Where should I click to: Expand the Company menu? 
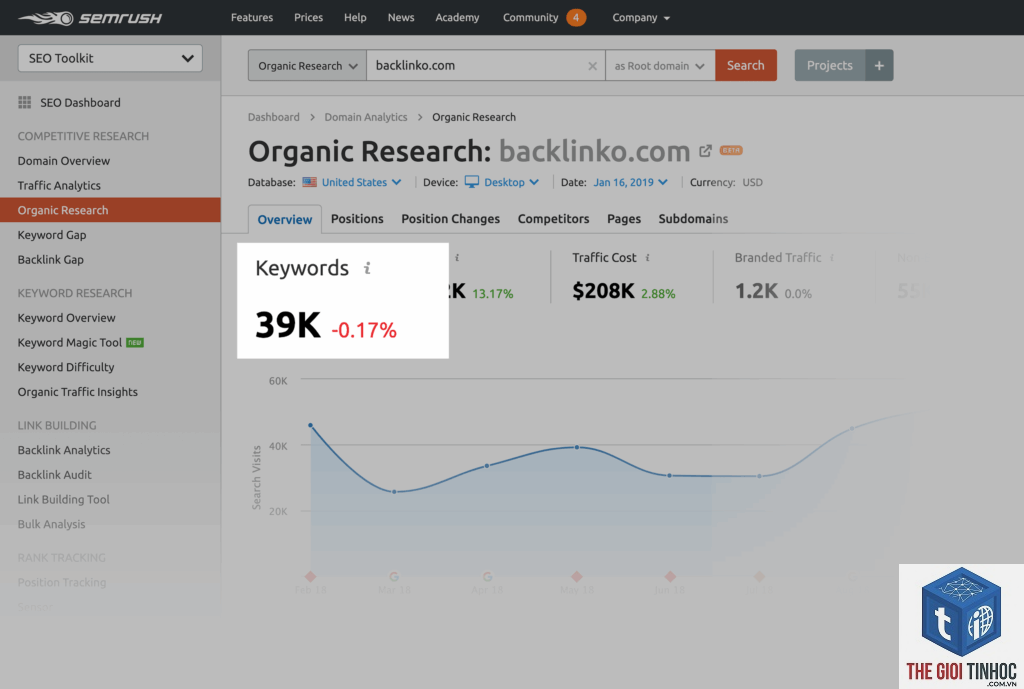641,18
